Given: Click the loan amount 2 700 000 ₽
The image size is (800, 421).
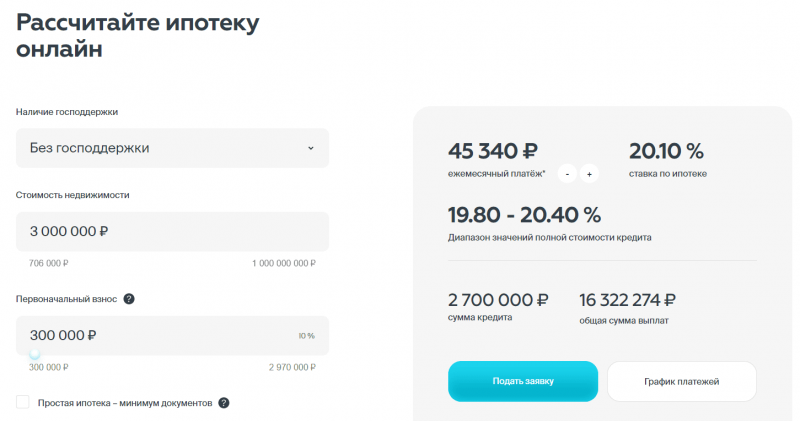Looking at the screenshot, I should click(498, 299).
